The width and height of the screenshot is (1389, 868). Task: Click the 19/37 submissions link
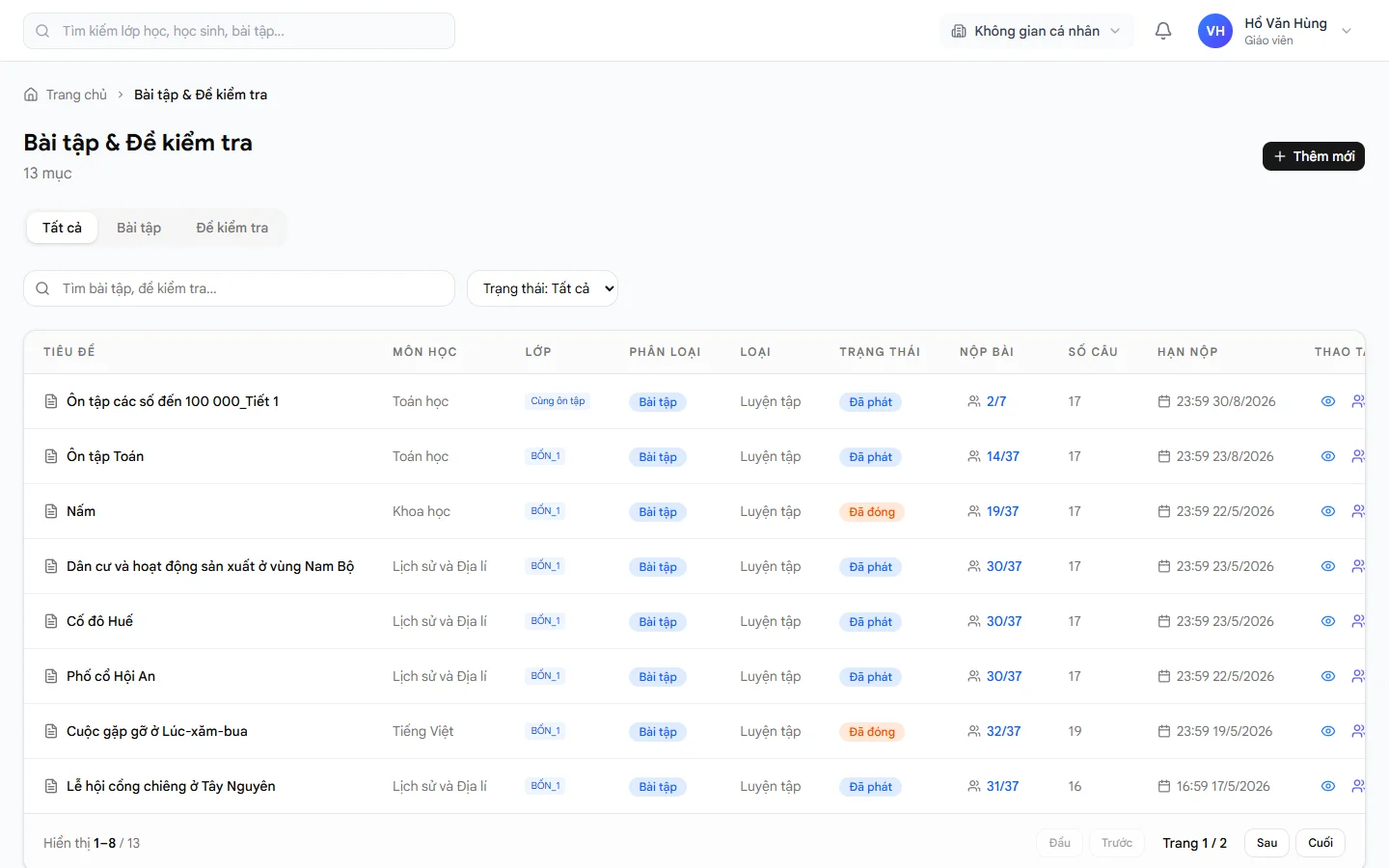[1003, 511]
